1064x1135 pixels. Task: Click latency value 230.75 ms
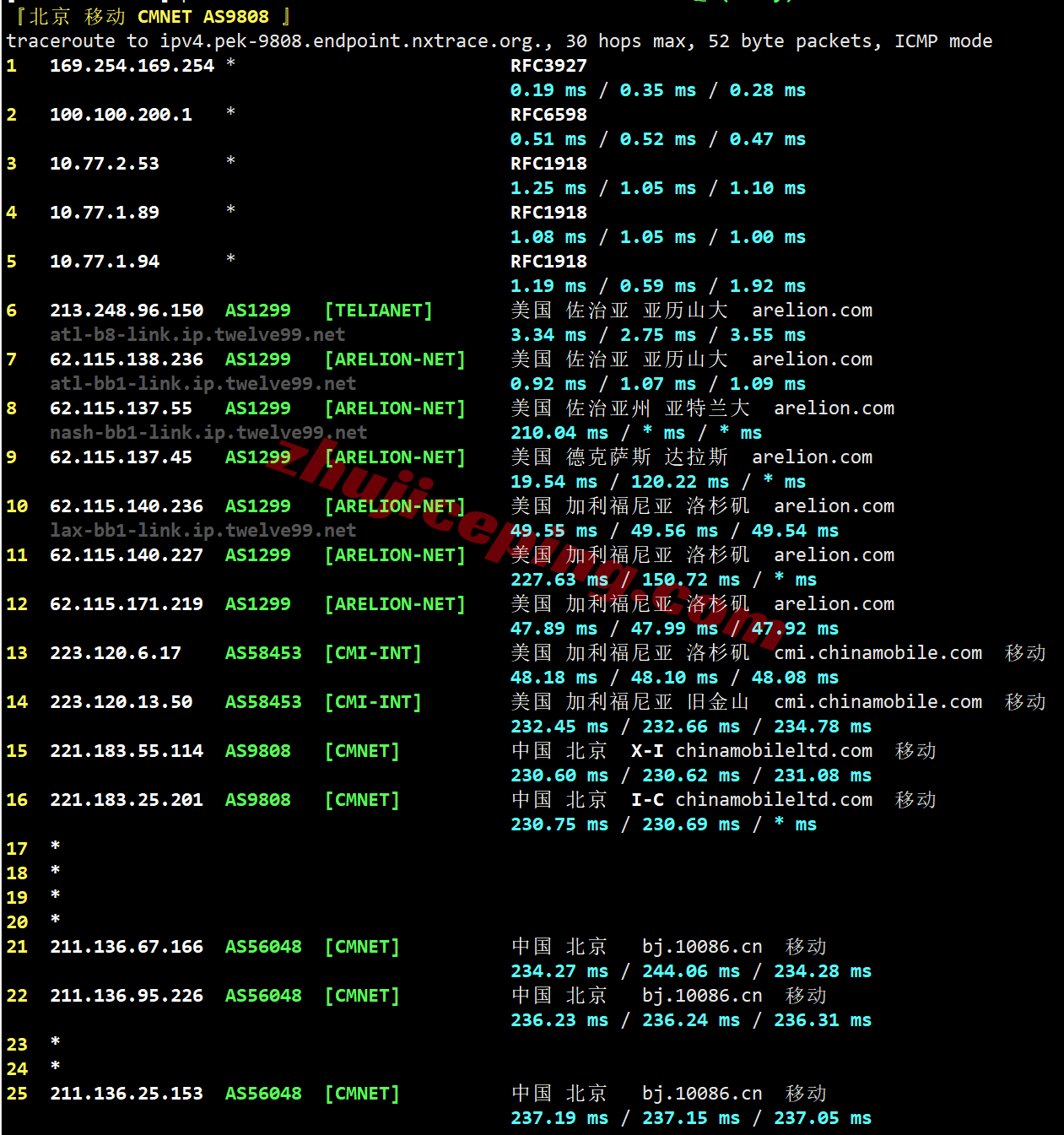[x=559, y=824]
